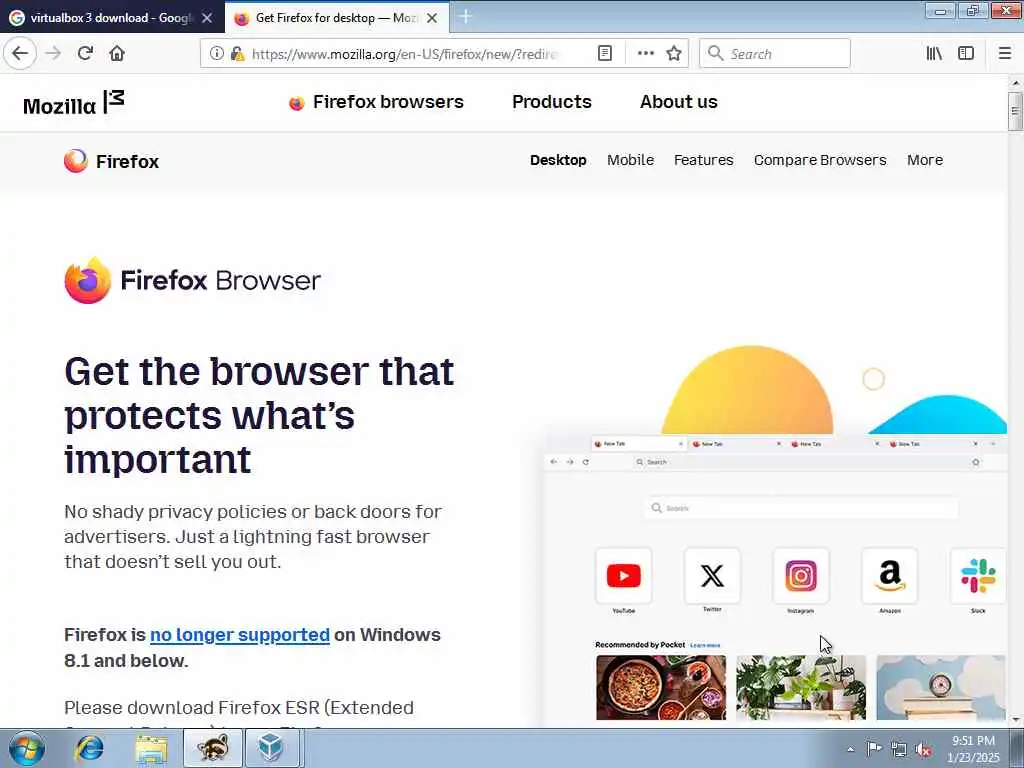Click the Firefox logo in sub-navigation
Image resolution: width=1024 pixels, height=768 pixels.
pos(111,161)
